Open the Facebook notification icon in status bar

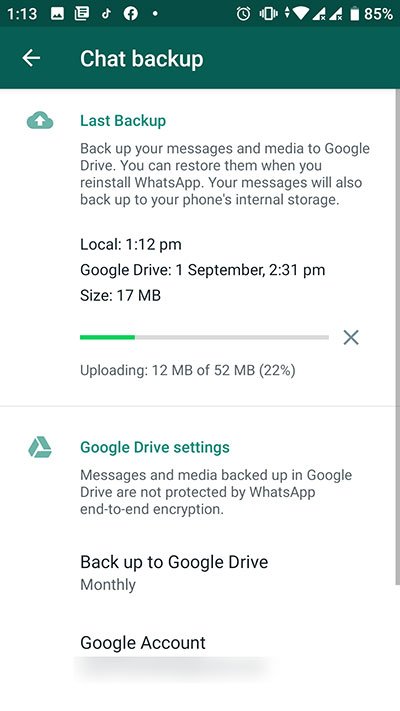[131, 14]
